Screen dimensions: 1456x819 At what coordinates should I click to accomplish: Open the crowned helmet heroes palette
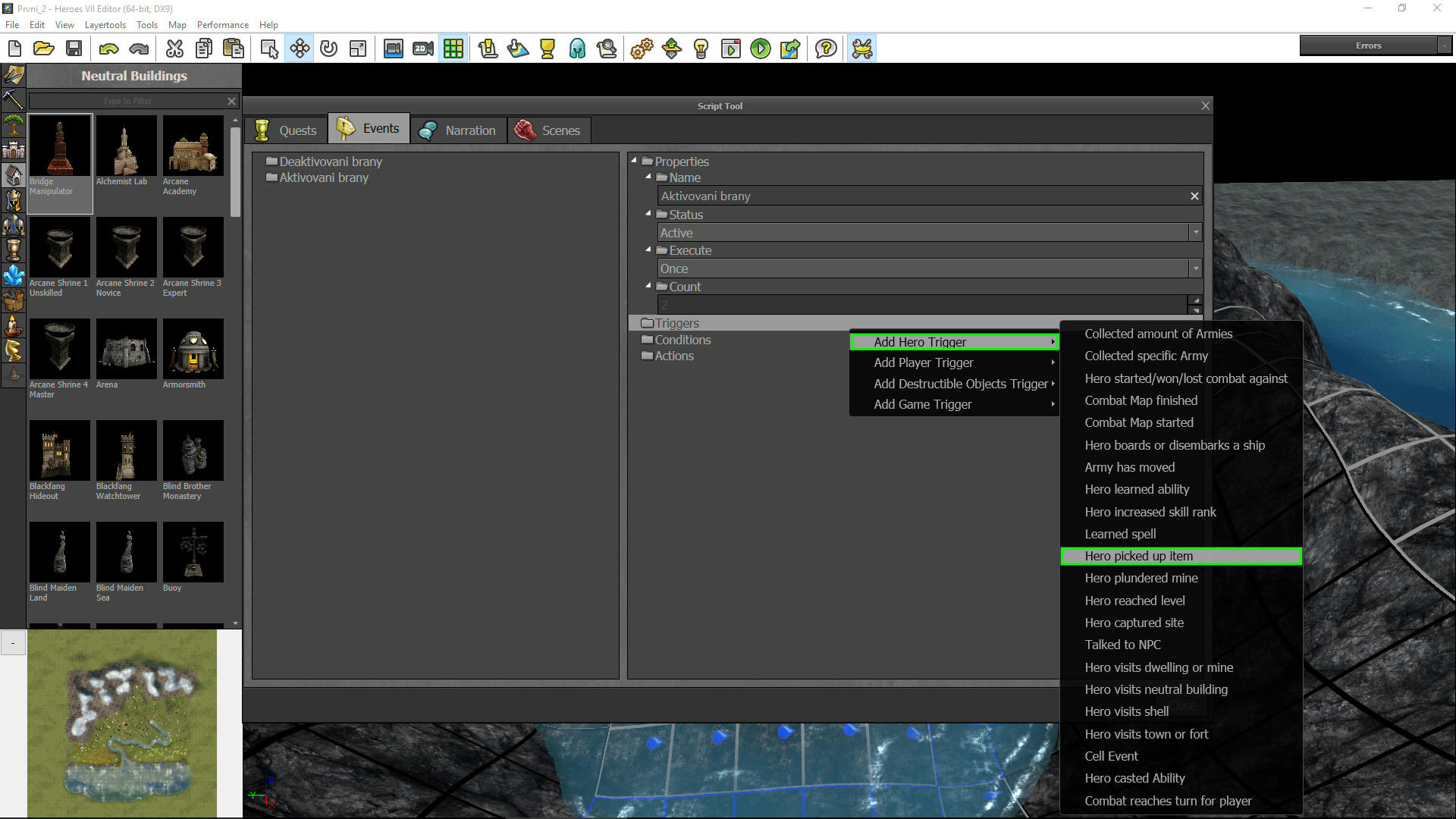(14, 225)
